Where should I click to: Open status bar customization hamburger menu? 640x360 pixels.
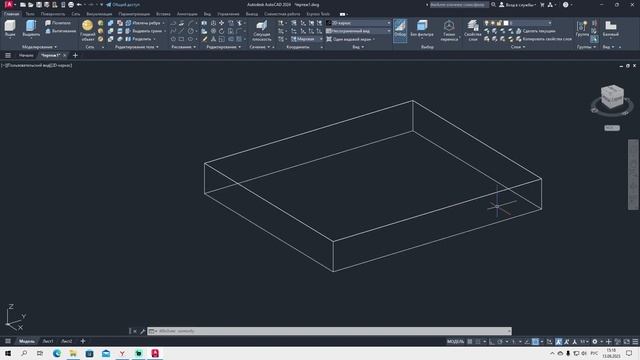(635, 342)
